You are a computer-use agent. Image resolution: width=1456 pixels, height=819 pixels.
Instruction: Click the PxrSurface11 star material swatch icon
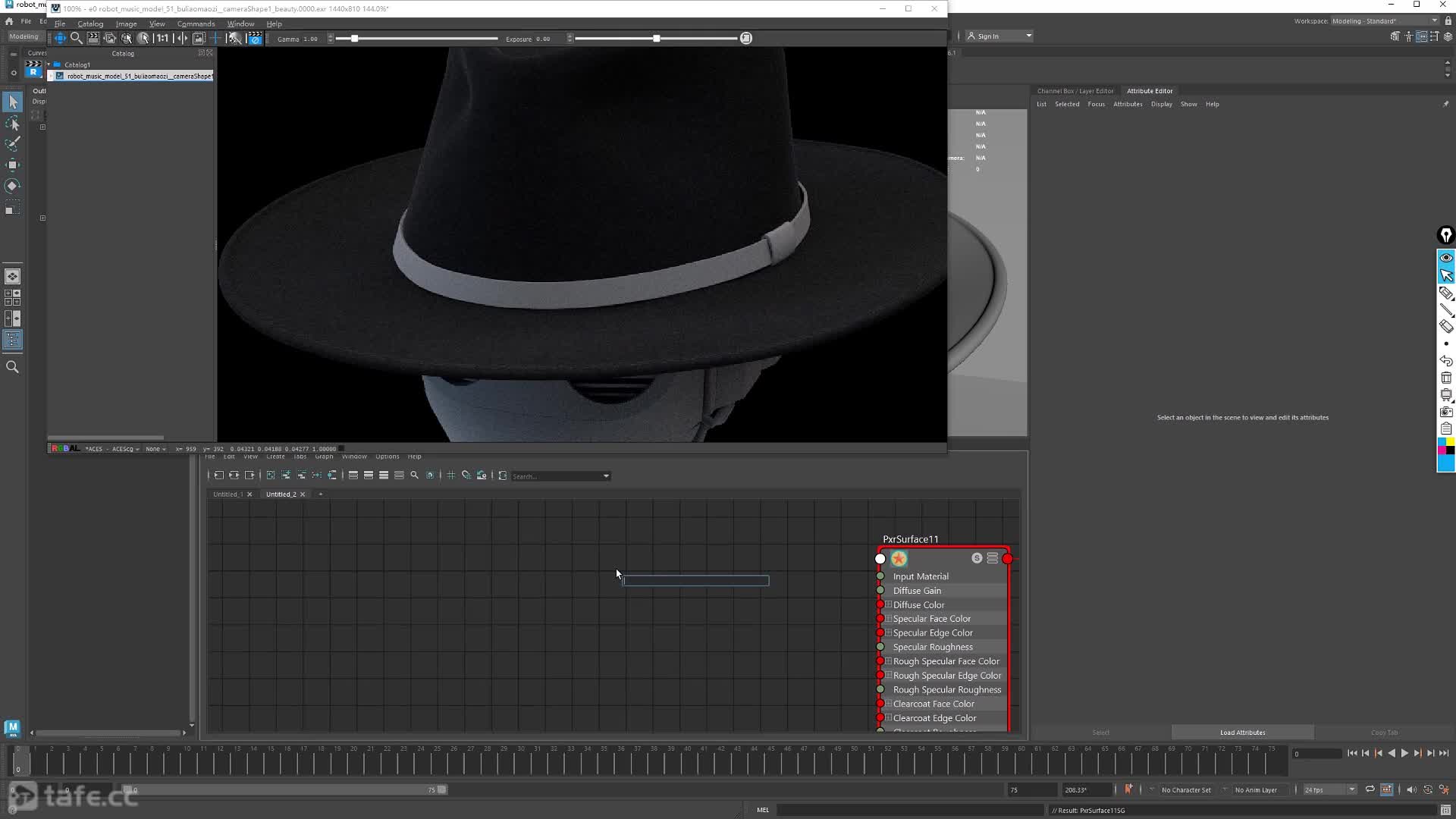click(x=899, y=559)
